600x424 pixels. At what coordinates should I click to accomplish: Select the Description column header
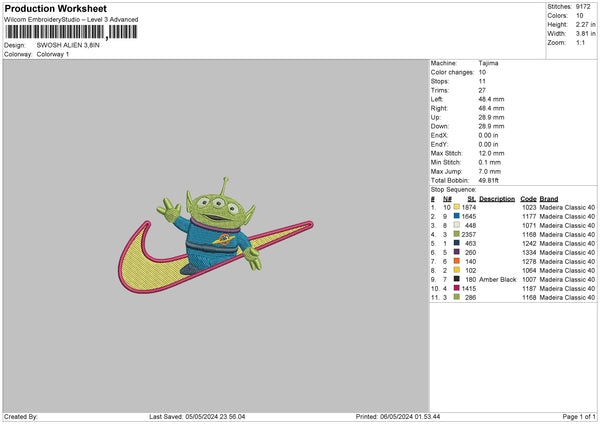coord(497,199)
